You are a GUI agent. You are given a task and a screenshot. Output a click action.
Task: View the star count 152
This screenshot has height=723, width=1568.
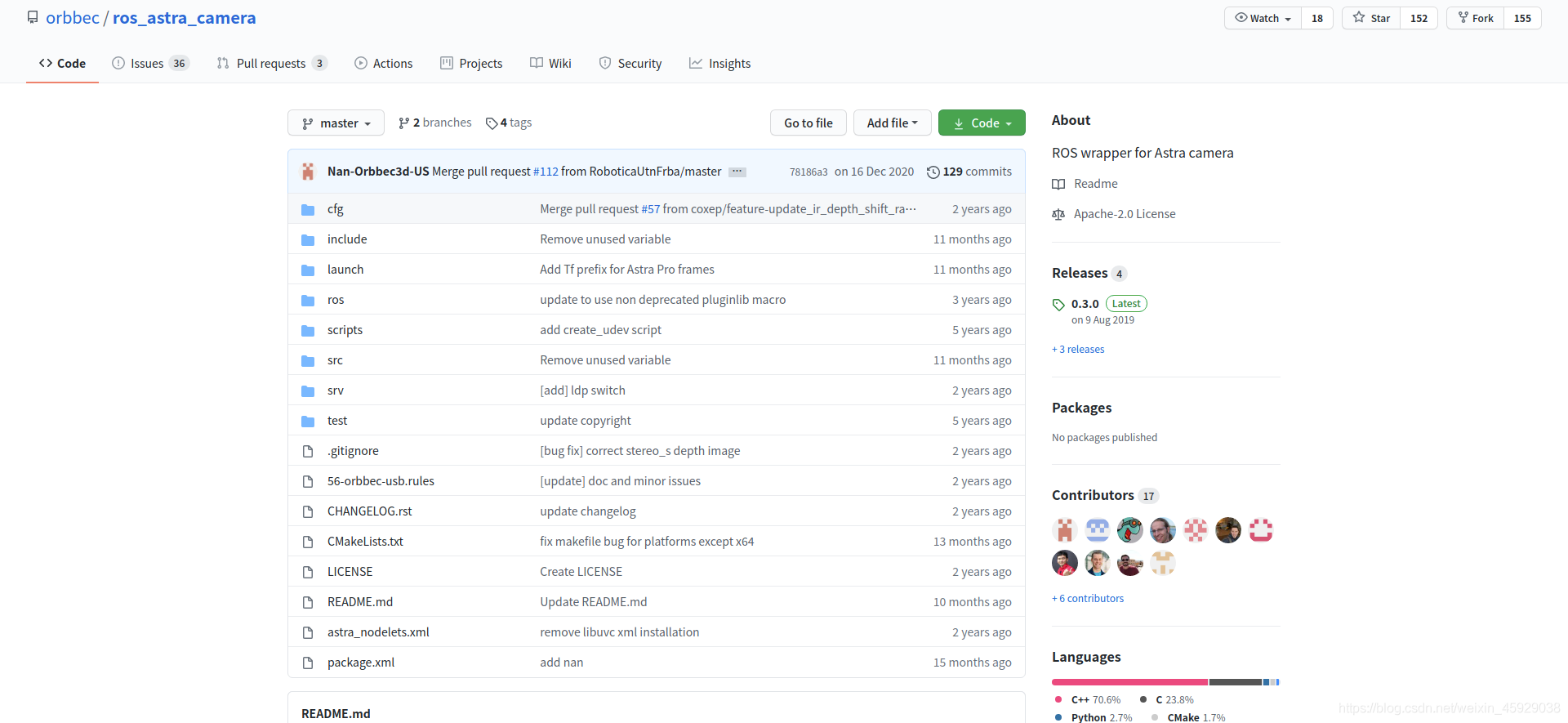click(1419, 18)
